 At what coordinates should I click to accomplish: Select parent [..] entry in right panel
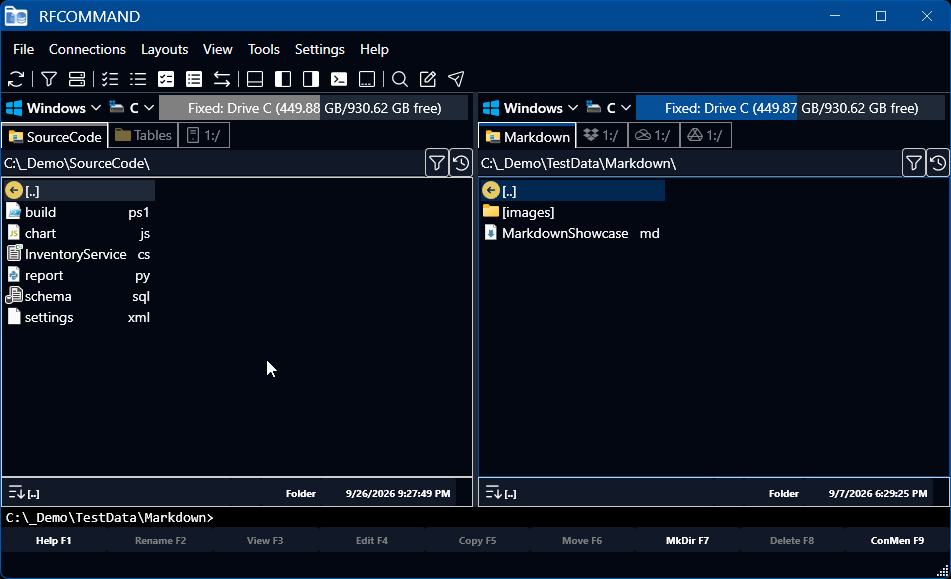point(573,191)
